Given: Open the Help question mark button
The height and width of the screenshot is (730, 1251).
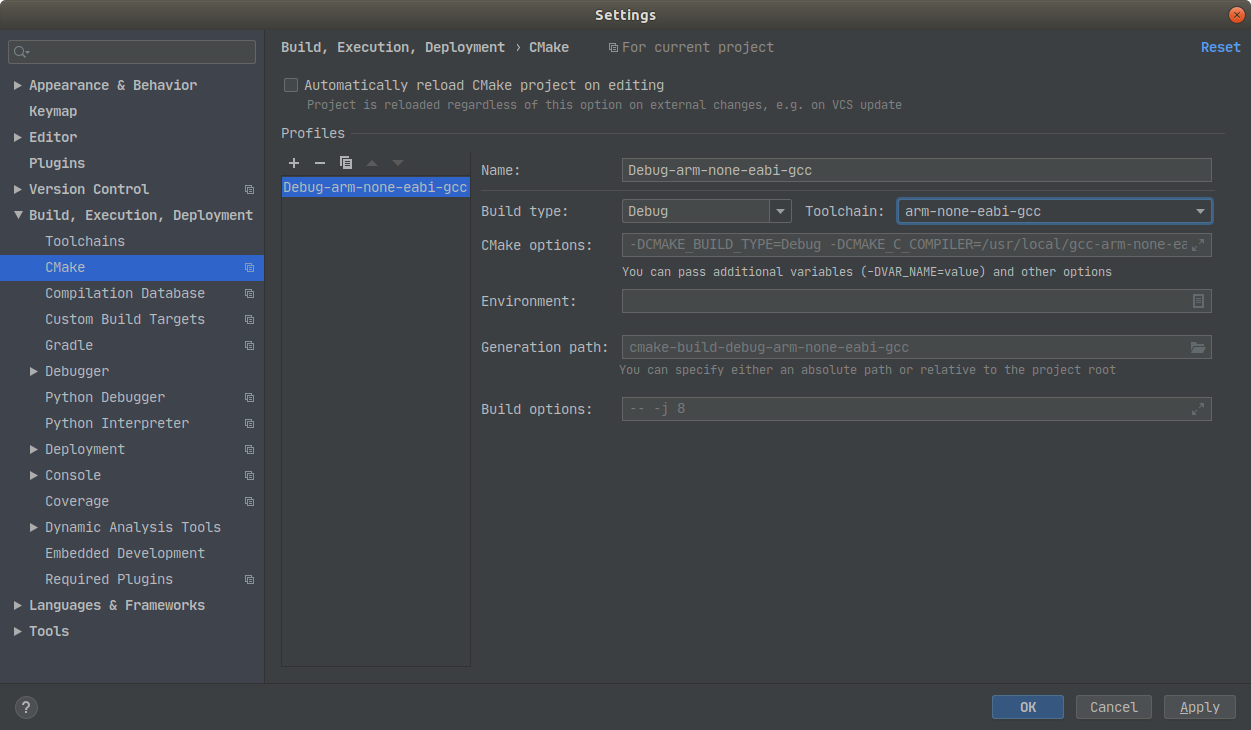Looking at the screenshot, I should [x=27, y=707].
